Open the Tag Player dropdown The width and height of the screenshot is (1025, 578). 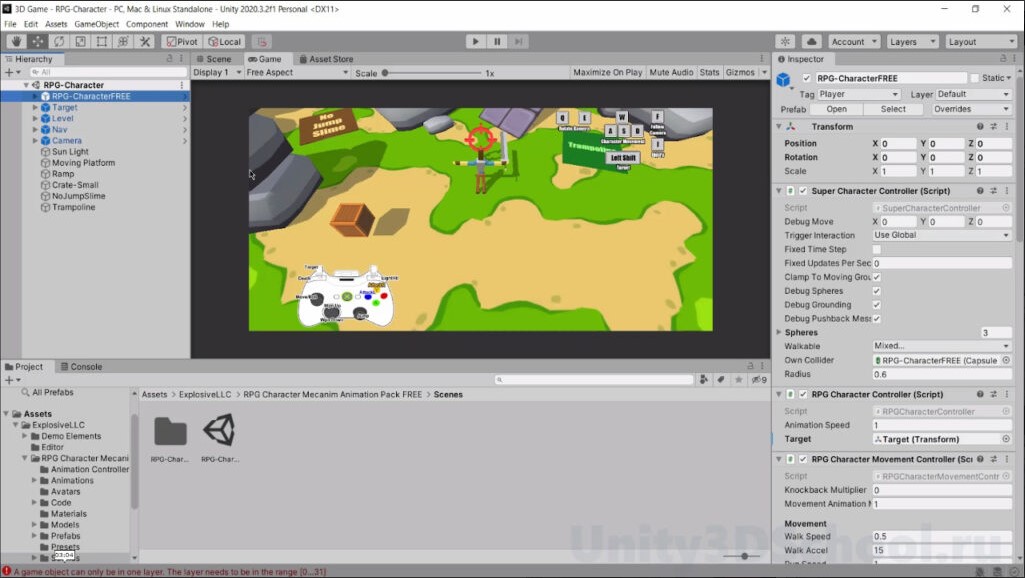point(859,94)
